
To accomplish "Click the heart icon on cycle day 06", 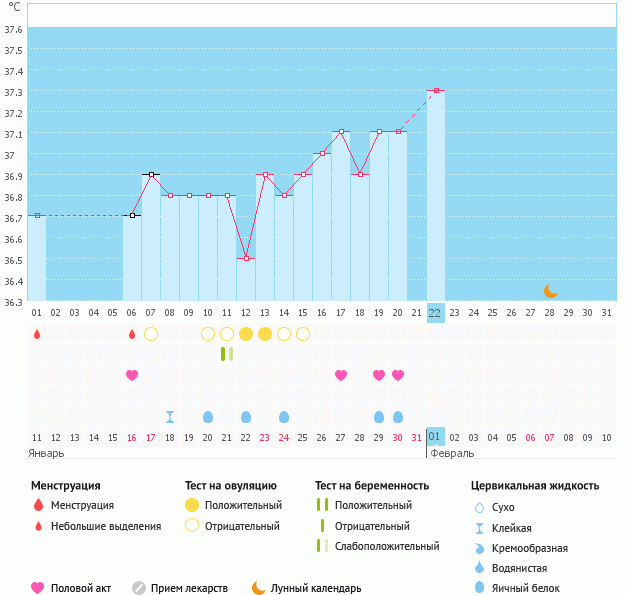I will point(132,375).
